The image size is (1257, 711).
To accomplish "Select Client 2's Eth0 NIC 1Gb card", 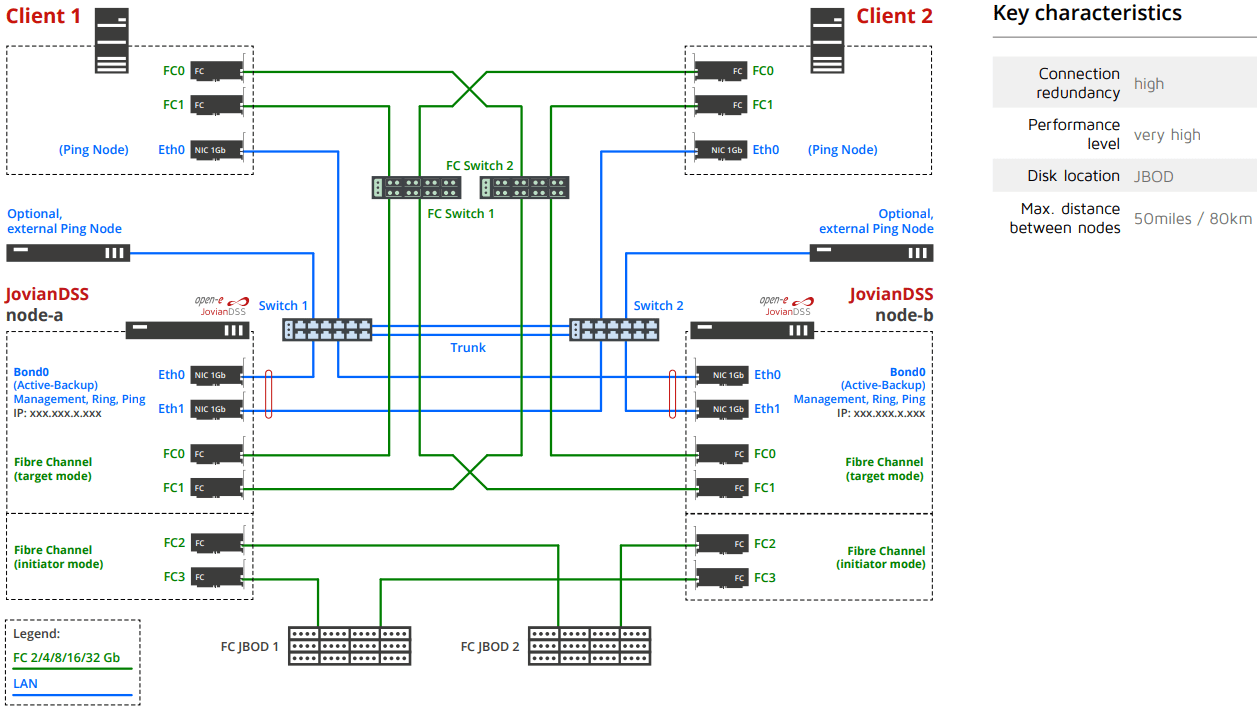I will [x=721, y=150].
